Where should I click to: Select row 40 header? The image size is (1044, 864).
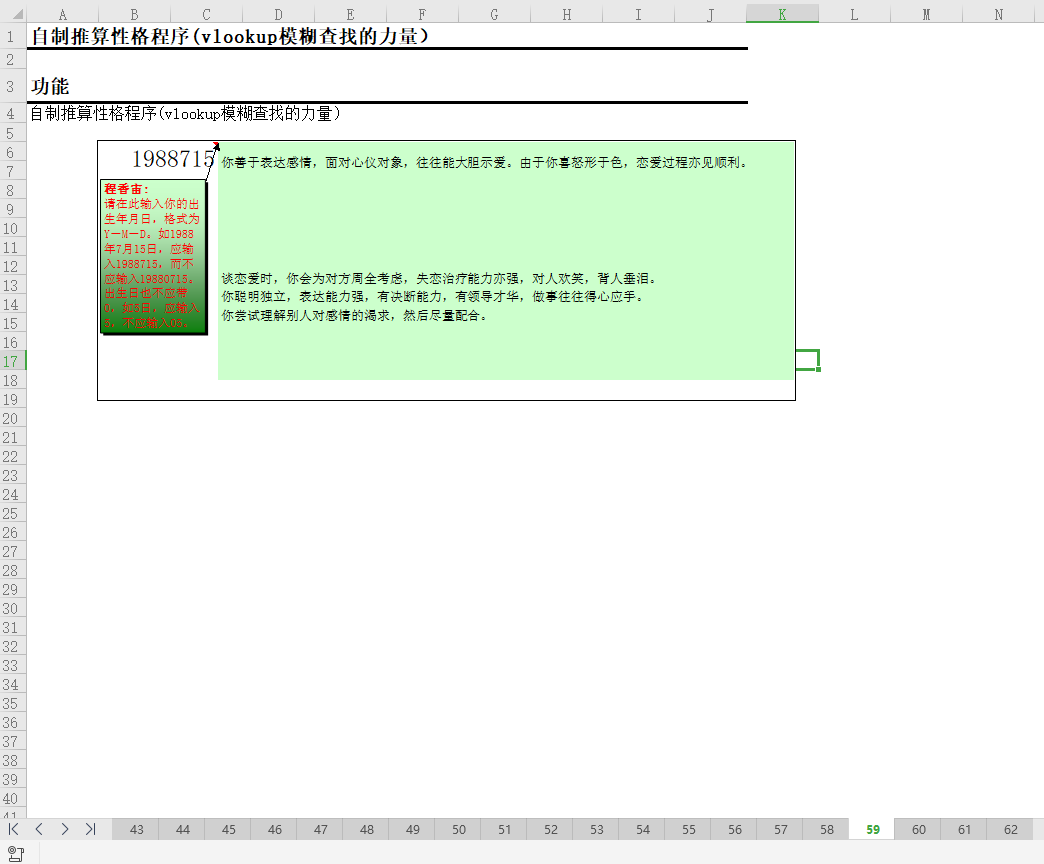click(13, 798)
